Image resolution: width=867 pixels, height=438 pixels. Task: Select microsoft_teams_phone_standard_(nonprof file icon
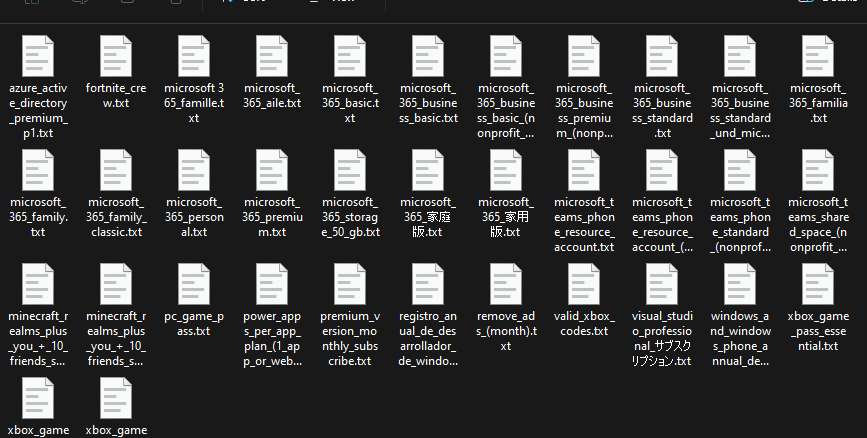tap(740, 170)
